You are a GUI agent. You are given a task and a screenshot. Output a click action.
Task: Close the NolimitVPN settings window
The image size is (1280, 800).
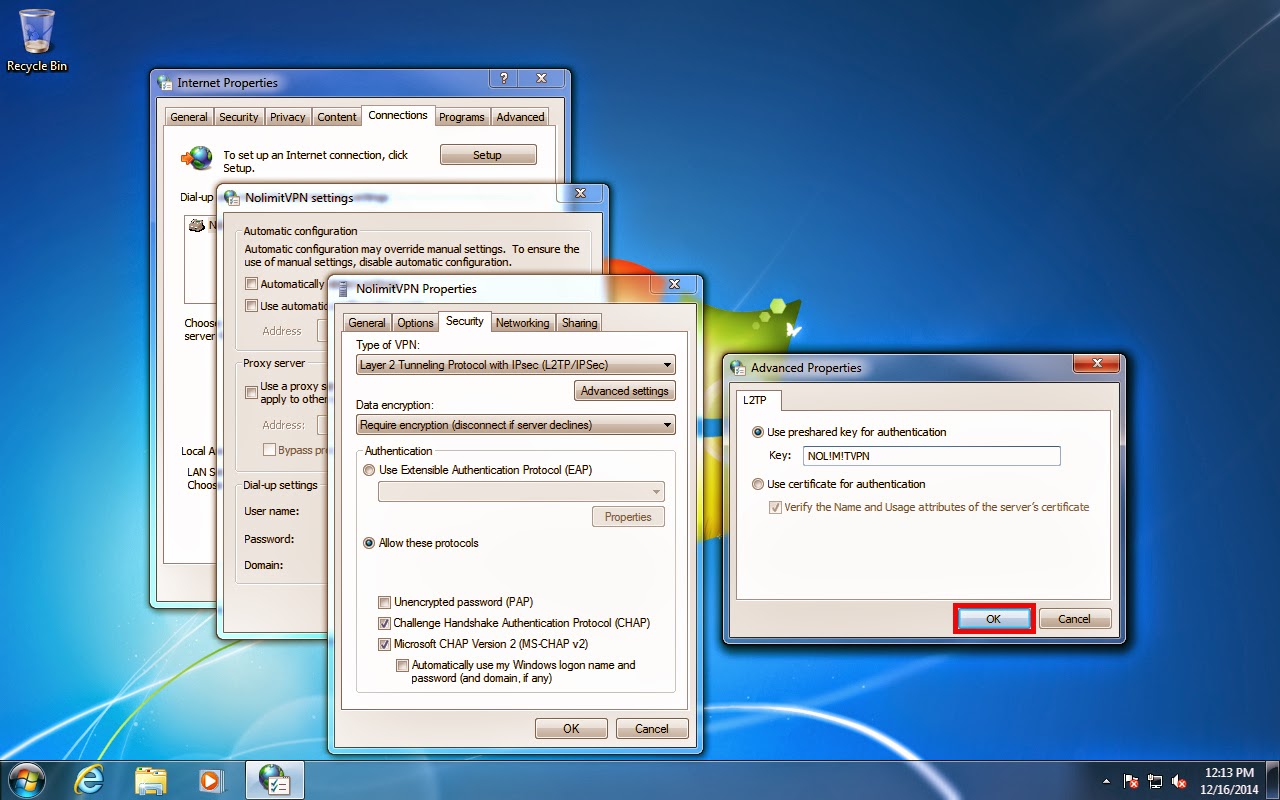click(581, 193)
